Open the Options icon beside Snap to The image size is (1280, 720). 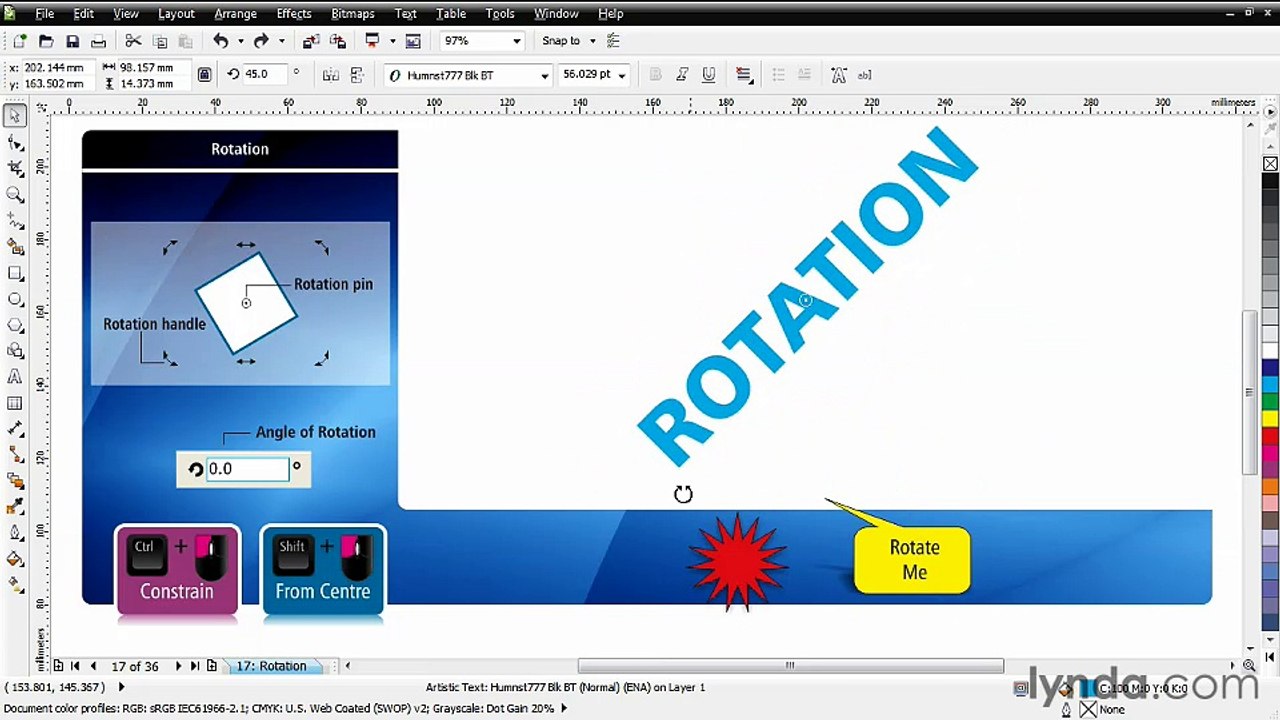(614, 41)
